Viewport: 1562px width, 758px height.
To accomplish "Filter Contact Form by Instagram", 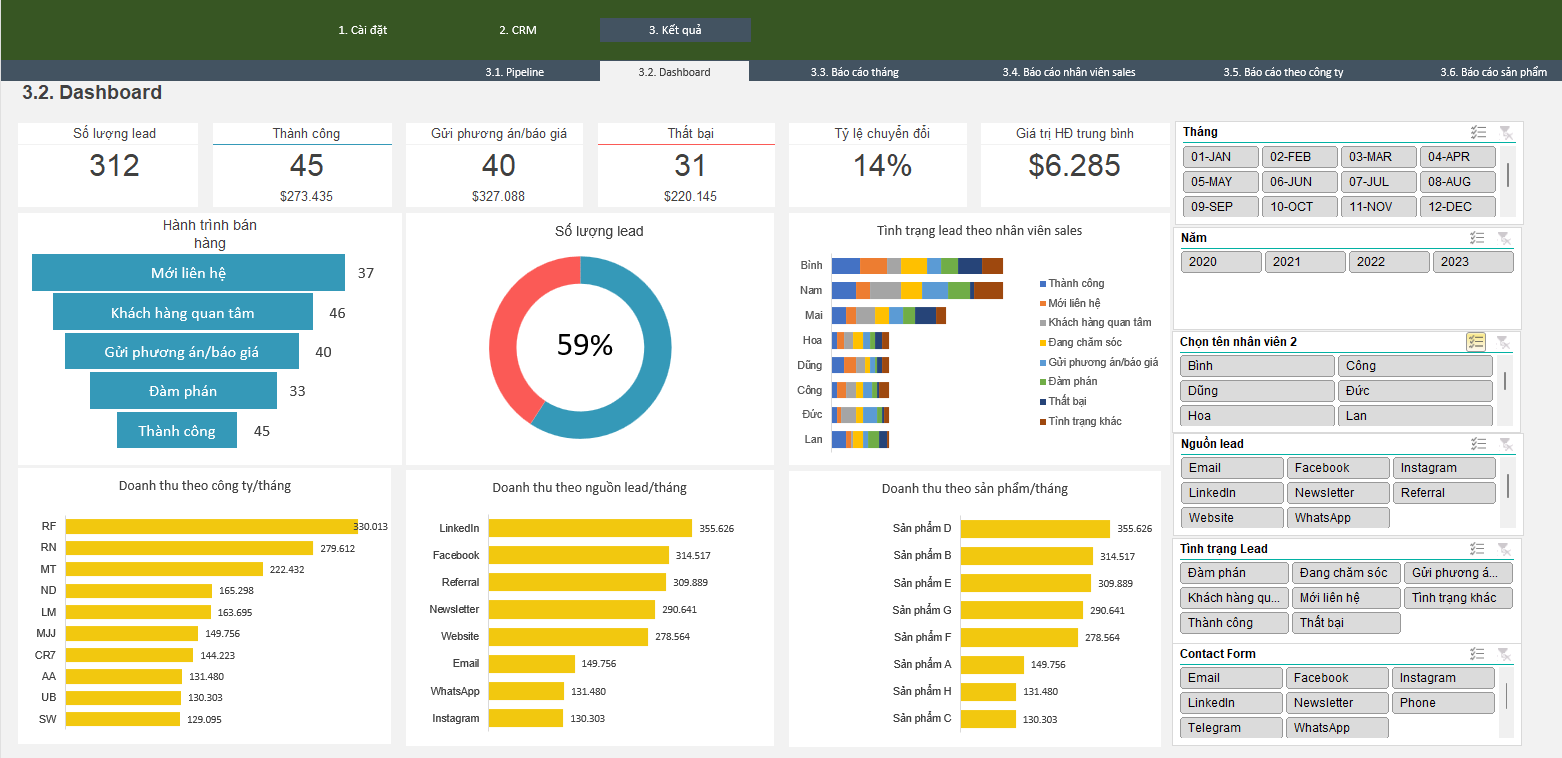I will coord(1443,678).
